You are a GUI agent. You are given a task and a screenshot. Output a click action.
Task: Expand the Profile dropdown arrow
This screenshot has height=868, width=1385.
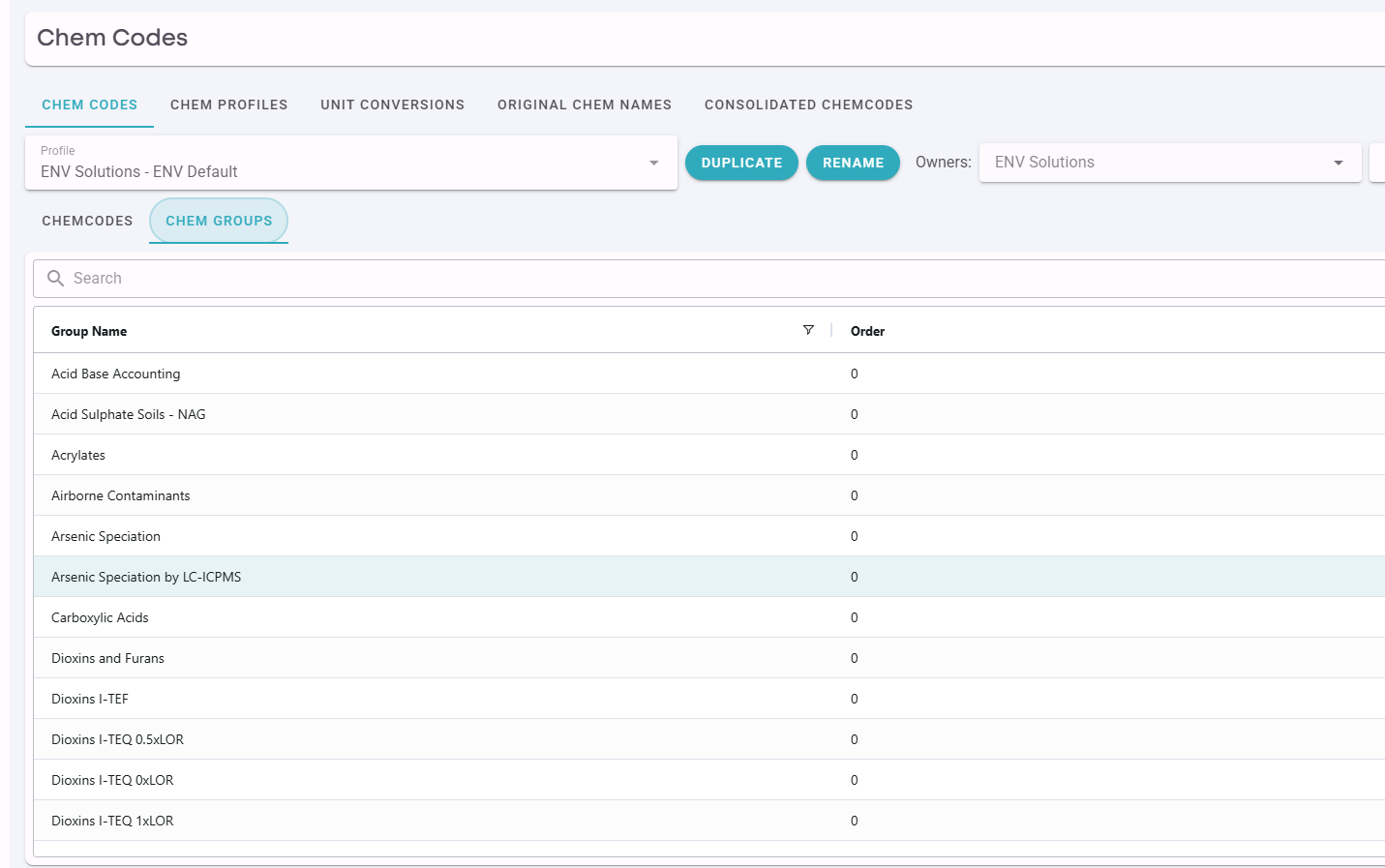(x=654, y=163)
